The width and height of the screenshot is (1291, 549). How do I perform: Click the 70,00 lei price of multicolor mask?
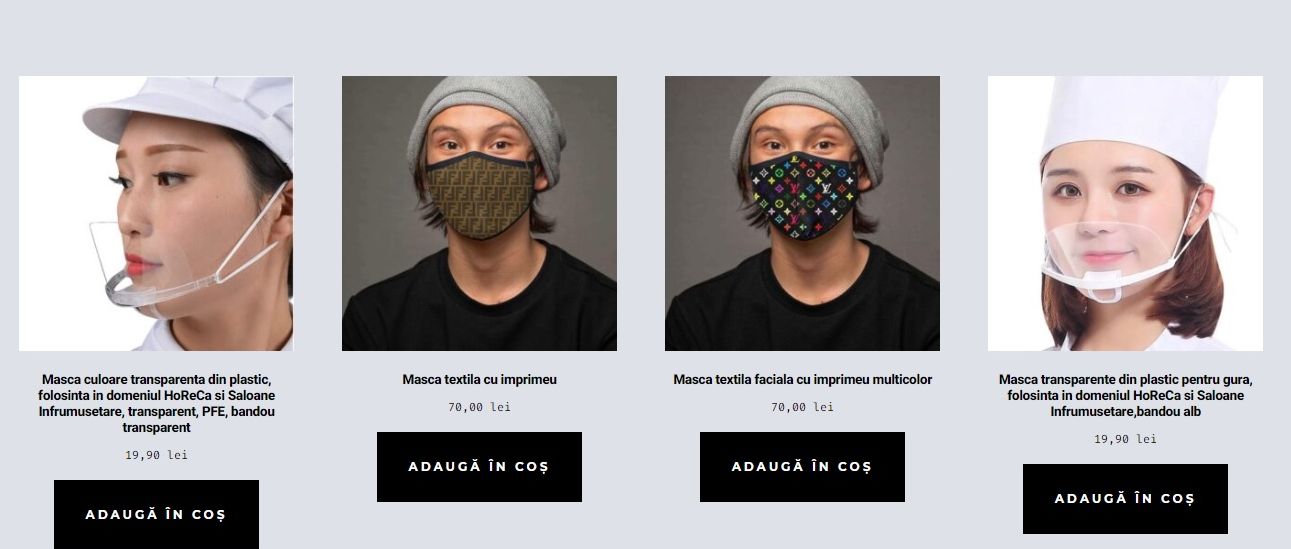click(x=802, y=407)
